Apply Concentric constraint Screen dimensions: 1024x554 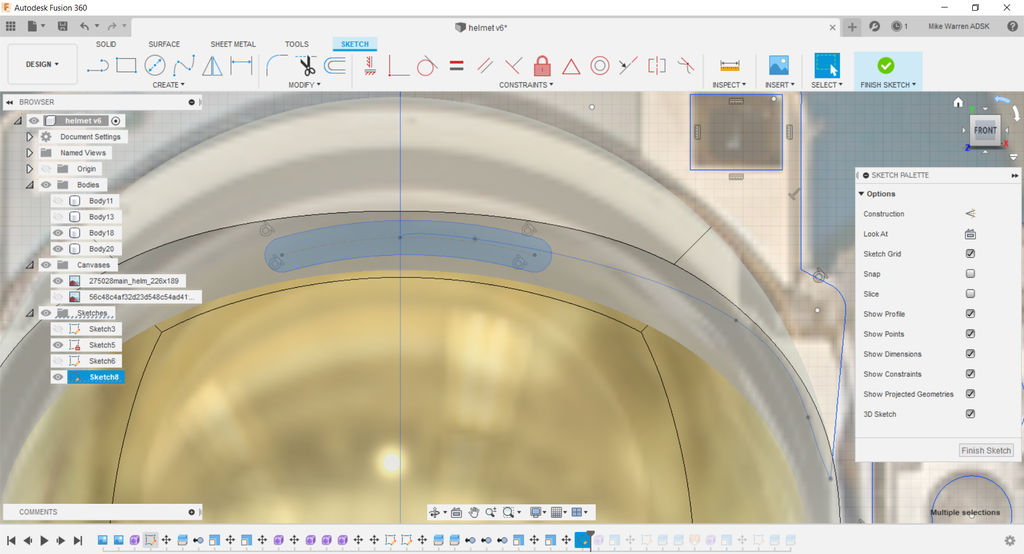click(x=600, y=65)
